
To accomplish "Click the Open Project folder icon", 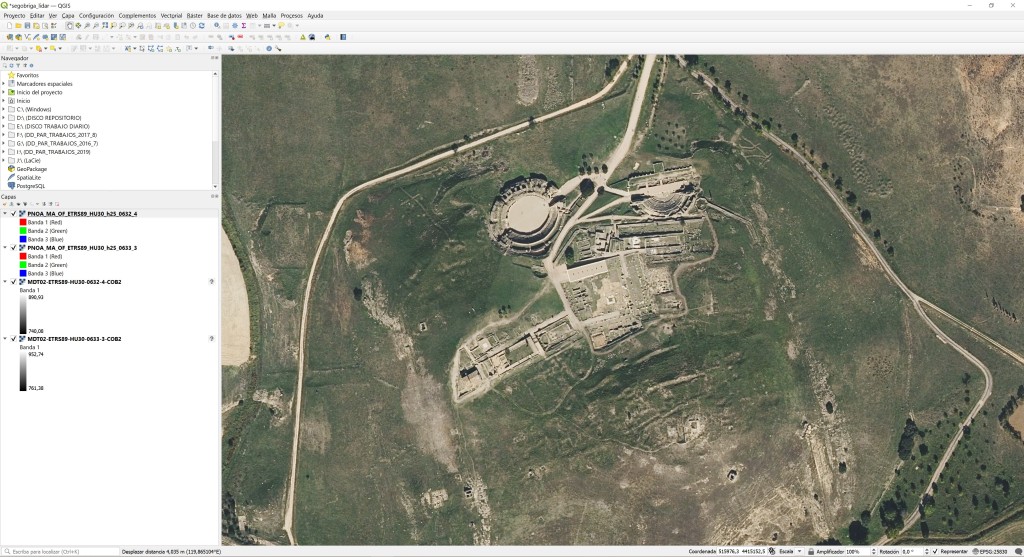I will tap(17, 26).
